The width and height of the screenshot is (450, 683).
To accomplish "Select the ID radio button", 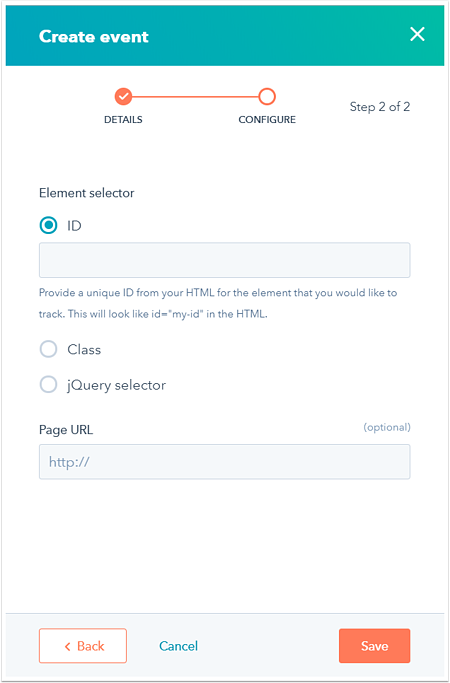I will pos(48,226).
